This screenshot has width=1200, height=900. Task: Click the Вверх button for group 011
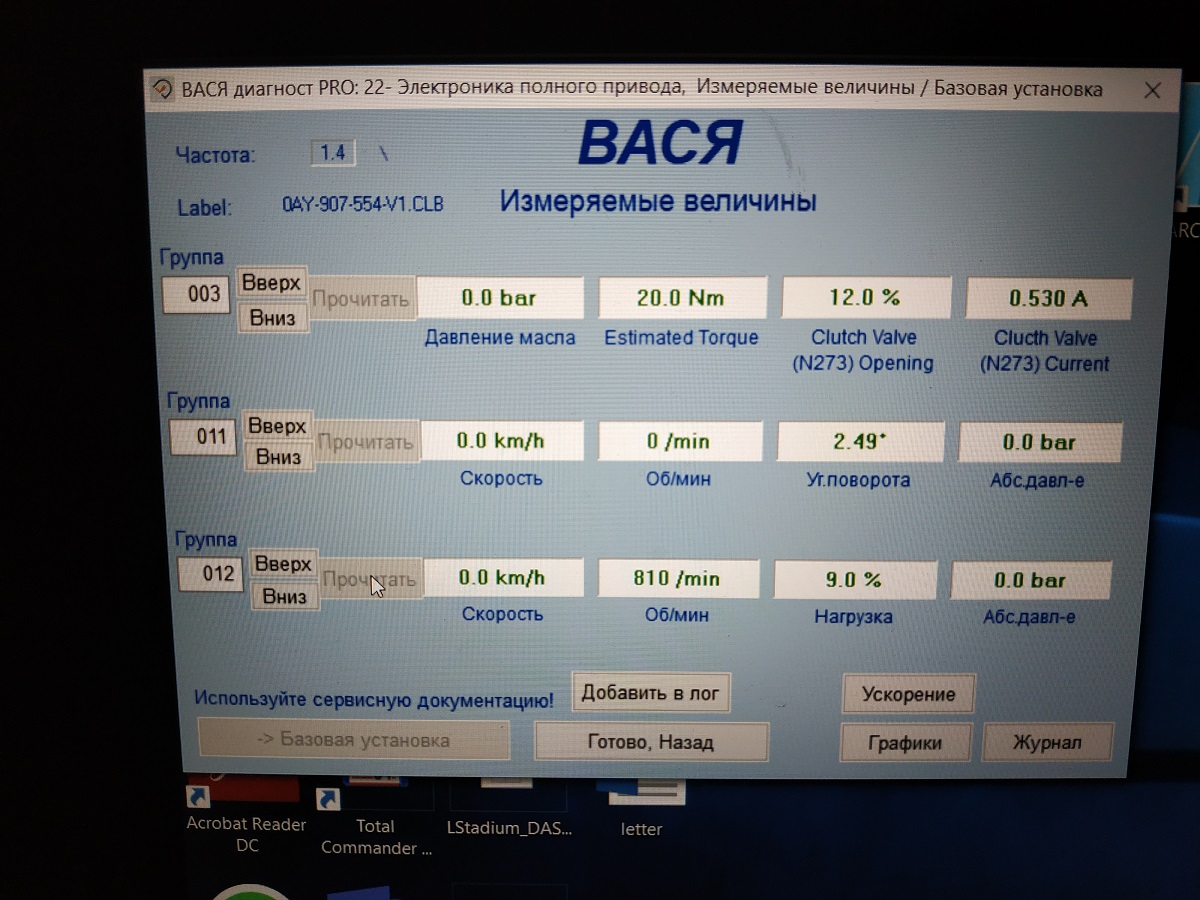(x=277, y=426)
